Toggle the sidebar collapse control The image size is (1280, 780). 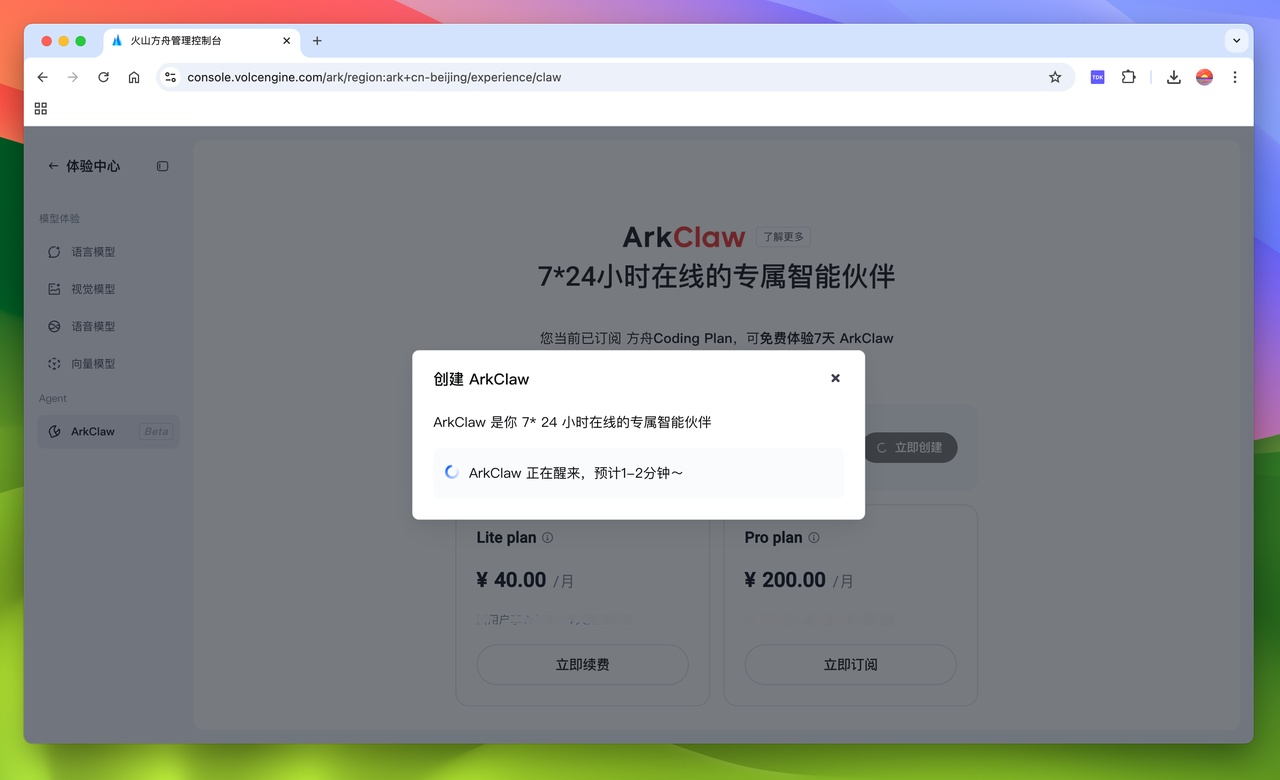pyautogui.click(x=162, y=166)
